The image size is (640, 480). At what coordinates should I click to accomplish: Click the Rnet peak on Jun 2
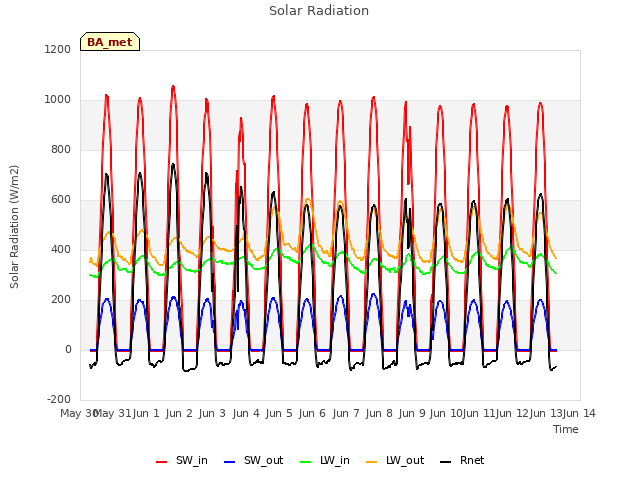pyautogui.click(x=173, y=164)
